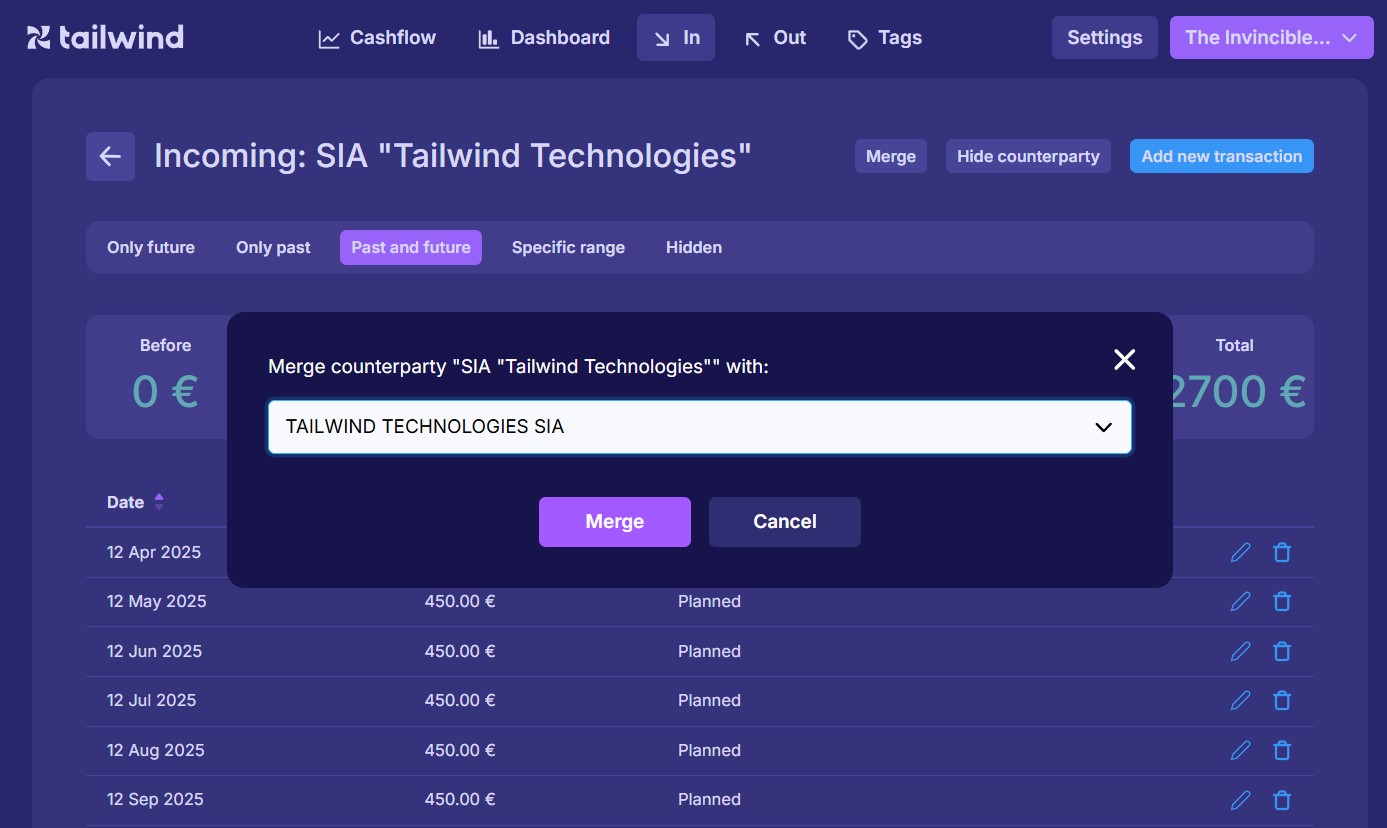Sort by the Date column arrows
The height and width of the screenshot is (828, 1387).
click(x=159, y=502)
